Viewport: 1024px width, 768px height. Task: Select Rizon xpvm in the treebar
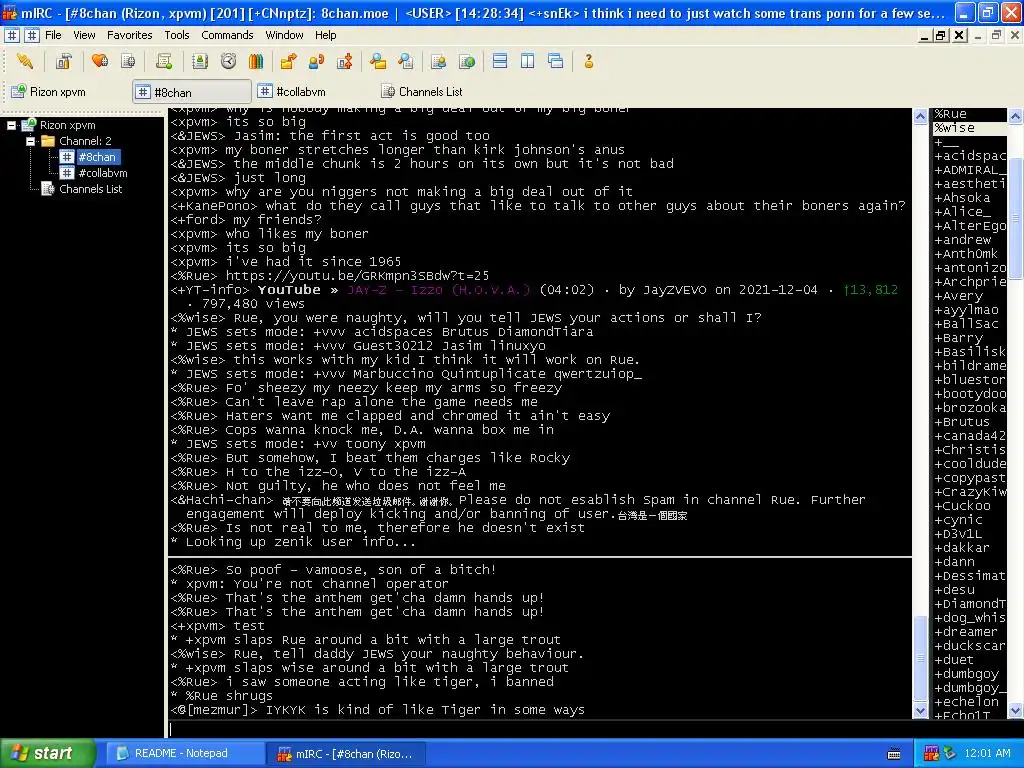(x=67, y=125)
